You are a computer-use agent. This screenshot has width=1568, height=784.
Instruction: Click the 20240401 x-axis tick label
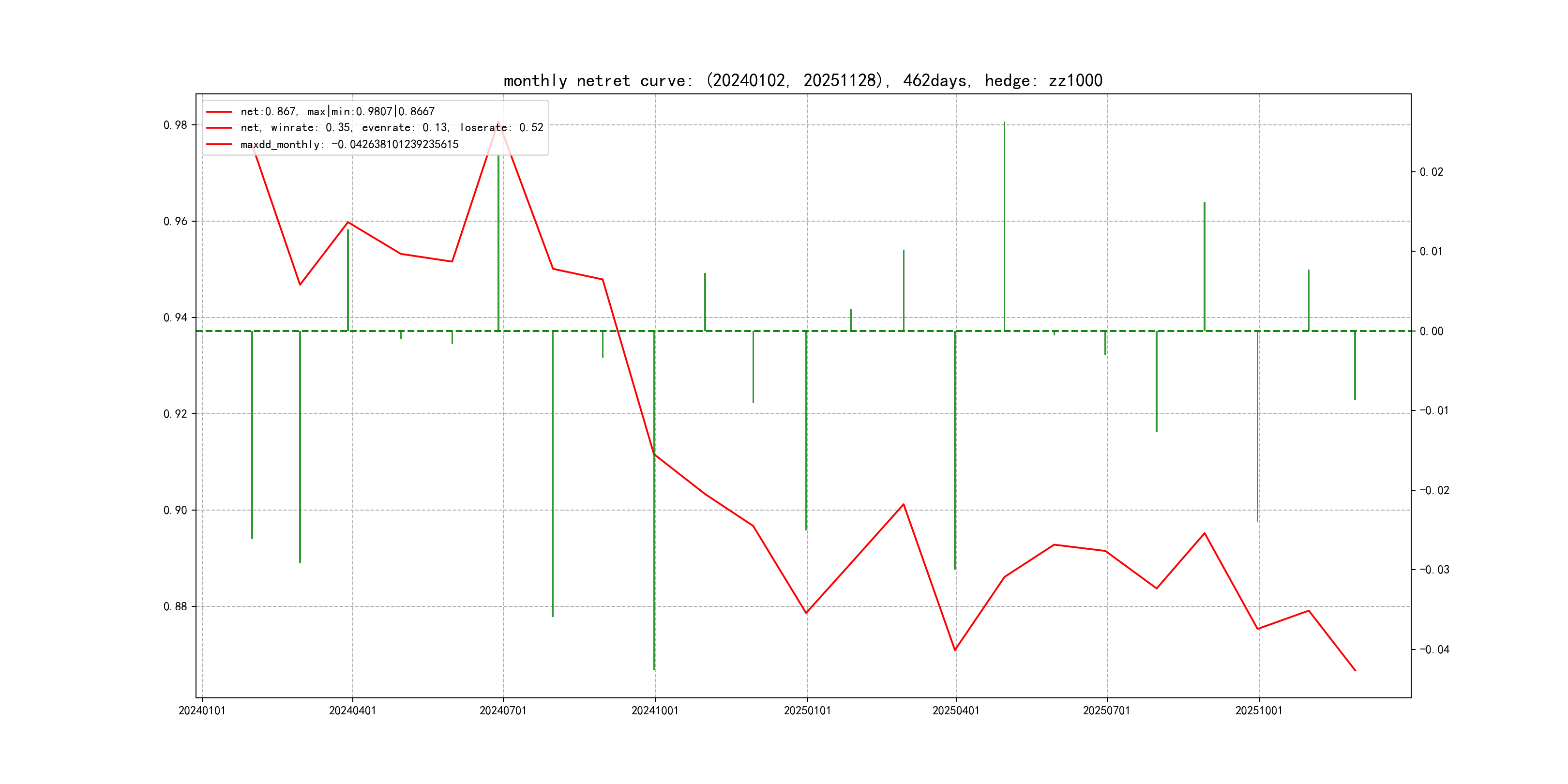tap(352, 710)
